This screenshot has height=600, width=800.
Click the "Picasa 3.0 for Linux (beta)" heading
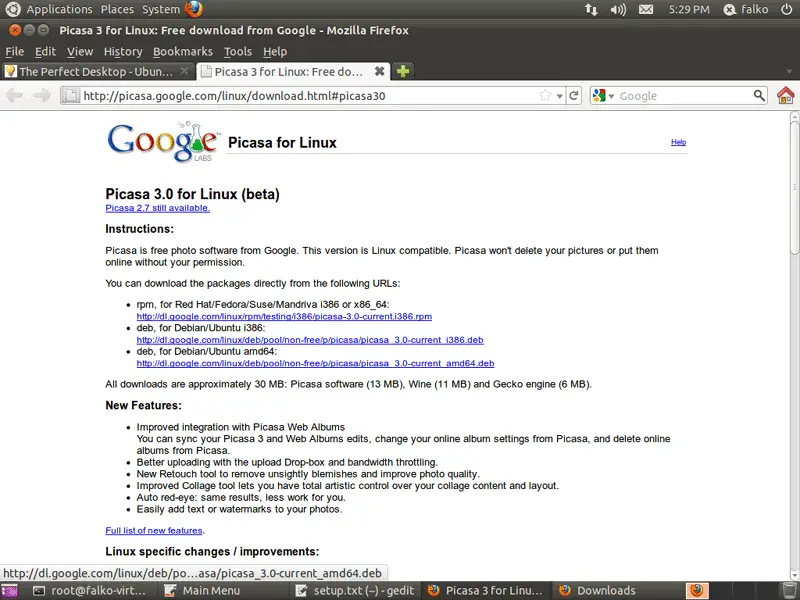192,194
